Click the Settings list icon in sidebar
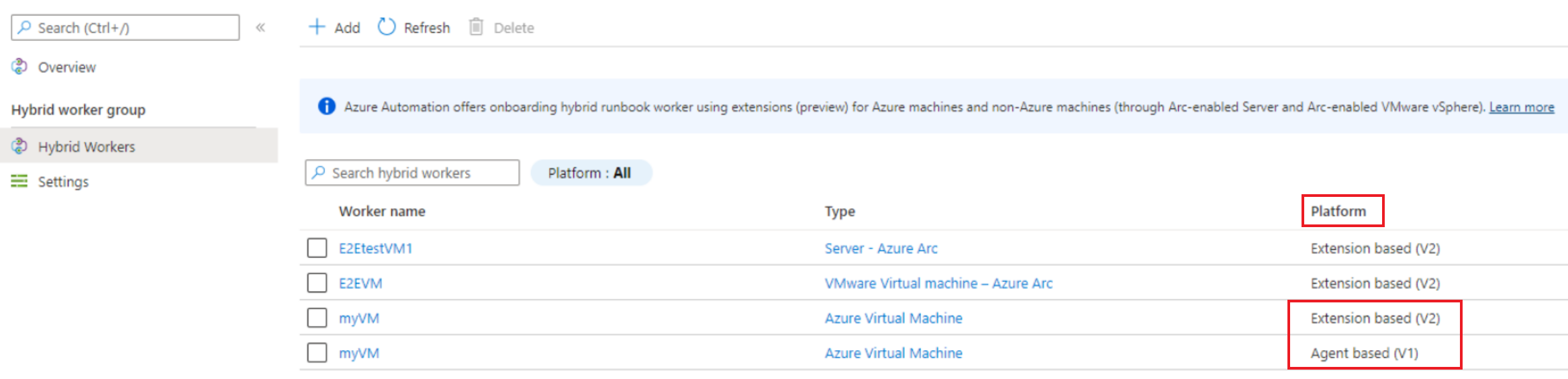This screenshot has height=379, width=1568. click(19, 181)
